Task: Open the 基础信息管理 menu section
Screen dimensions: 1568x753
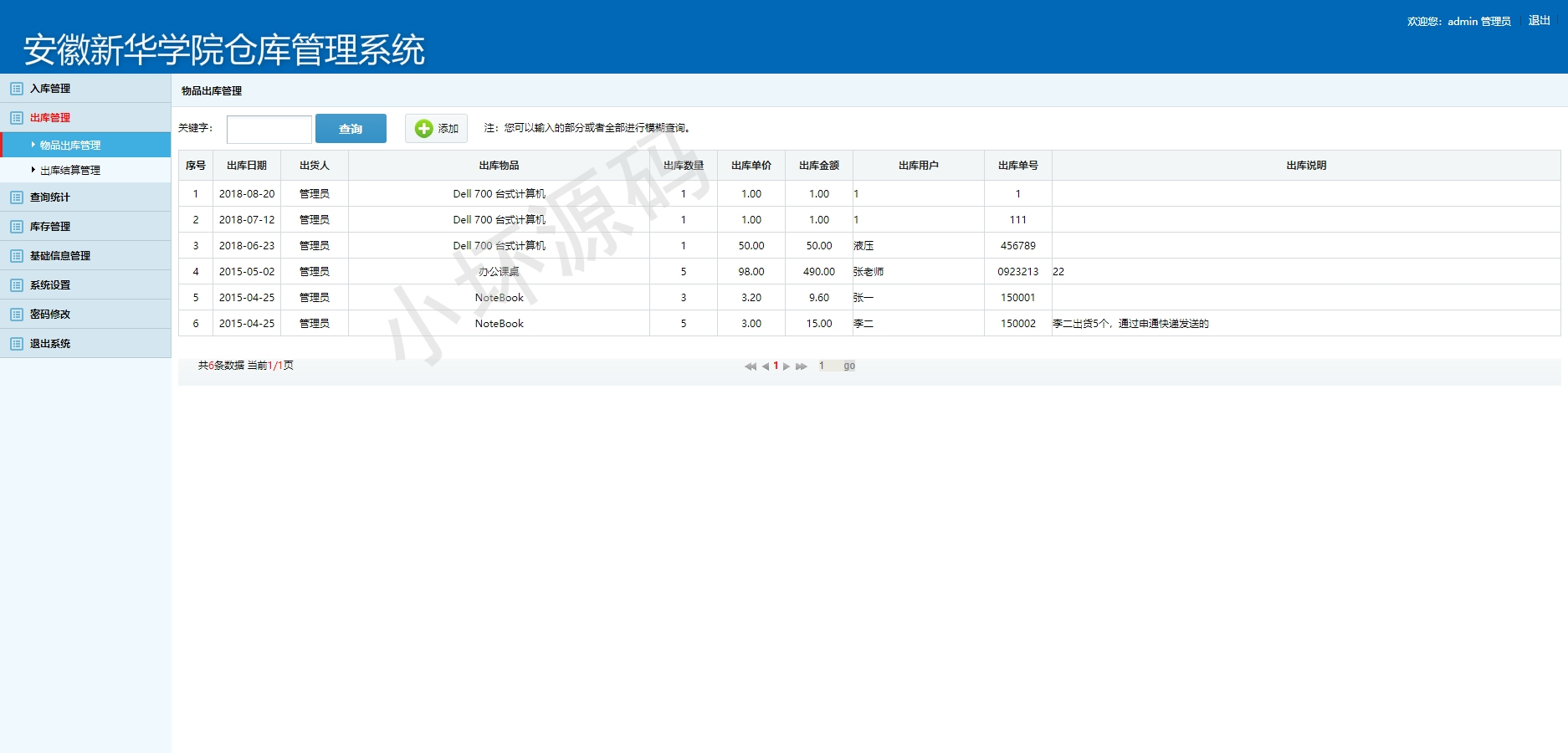Action: pos(85,256)
